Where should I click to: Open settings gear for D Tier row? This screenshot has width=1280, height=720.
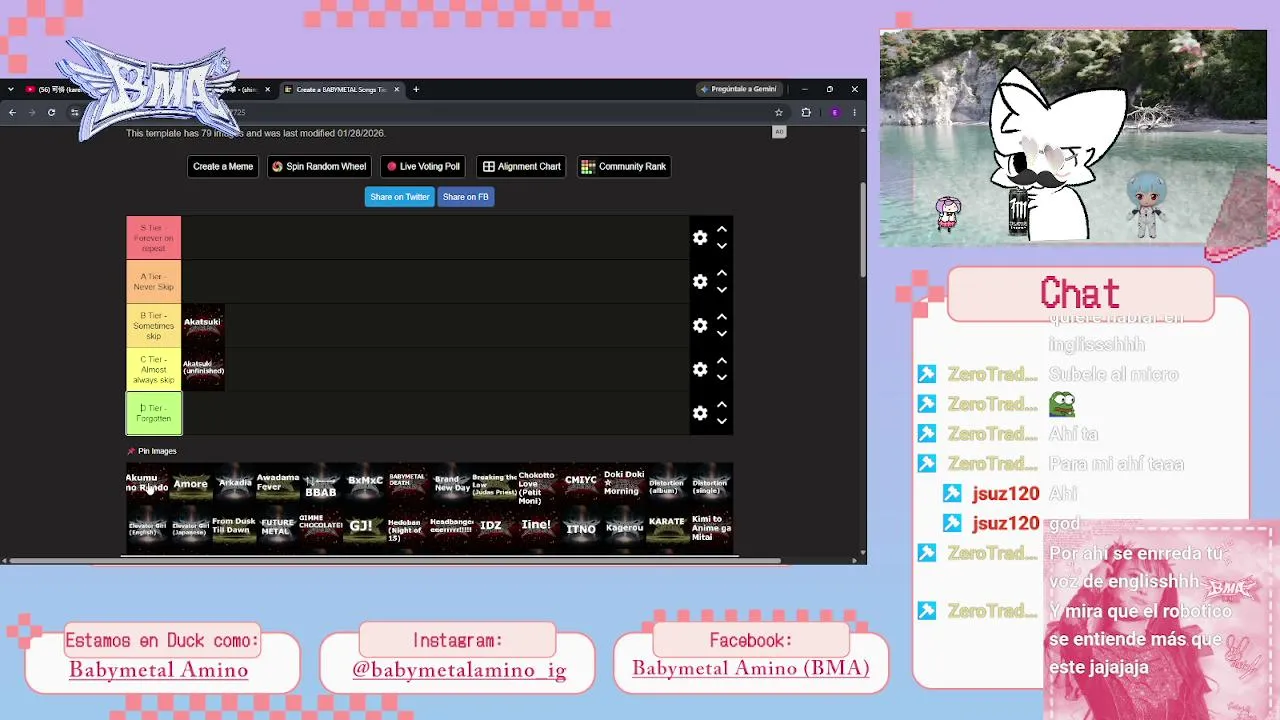pyautogui.click(x=700, y=413)
